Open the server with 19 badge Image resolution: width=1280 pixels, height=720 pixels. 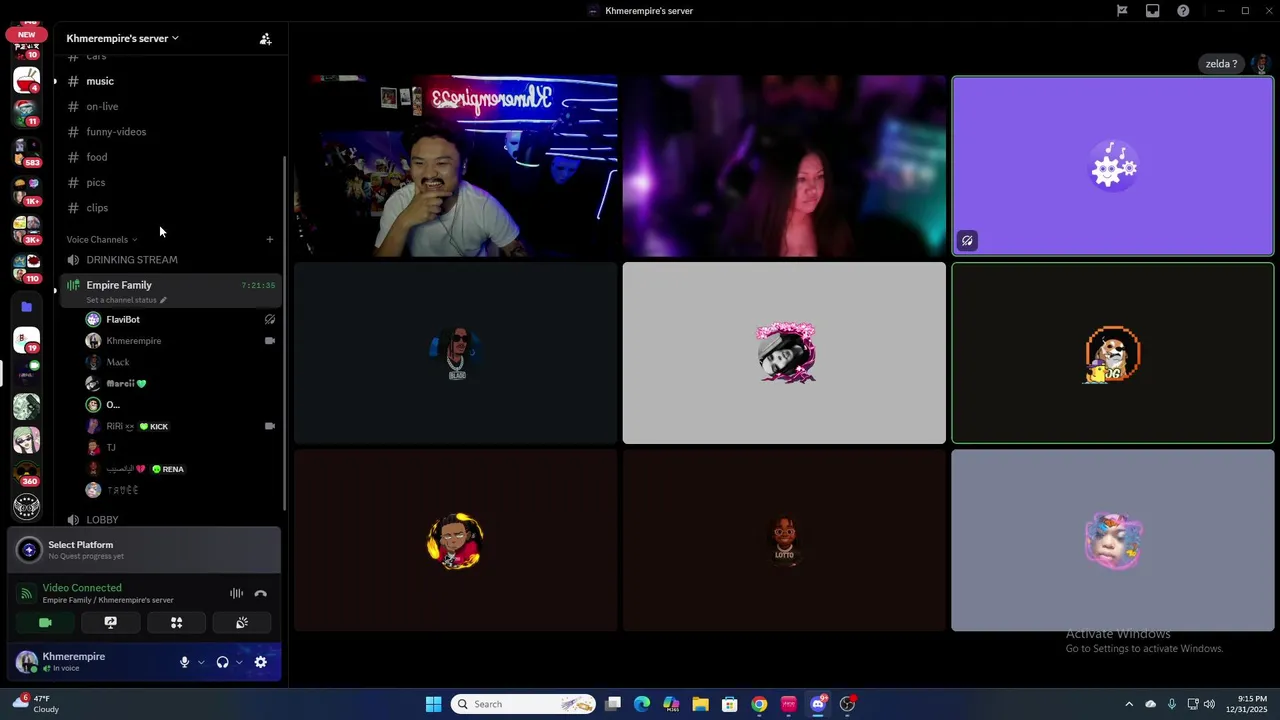(x=27, y=340)
